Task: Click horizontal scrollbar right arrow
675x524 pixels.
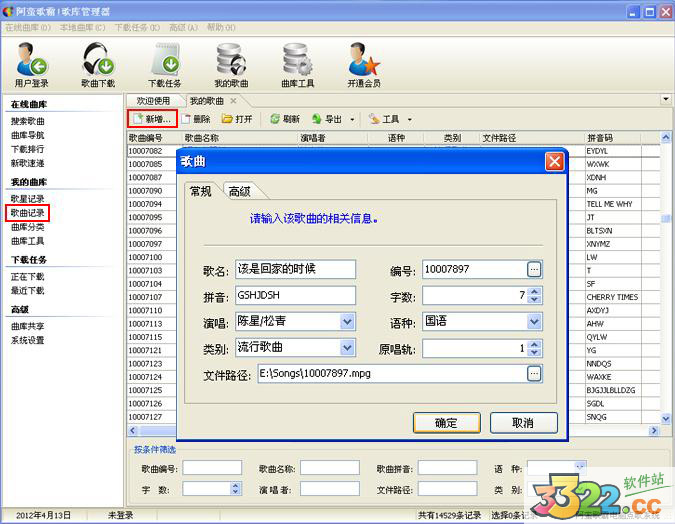Action: click(654, 430)
